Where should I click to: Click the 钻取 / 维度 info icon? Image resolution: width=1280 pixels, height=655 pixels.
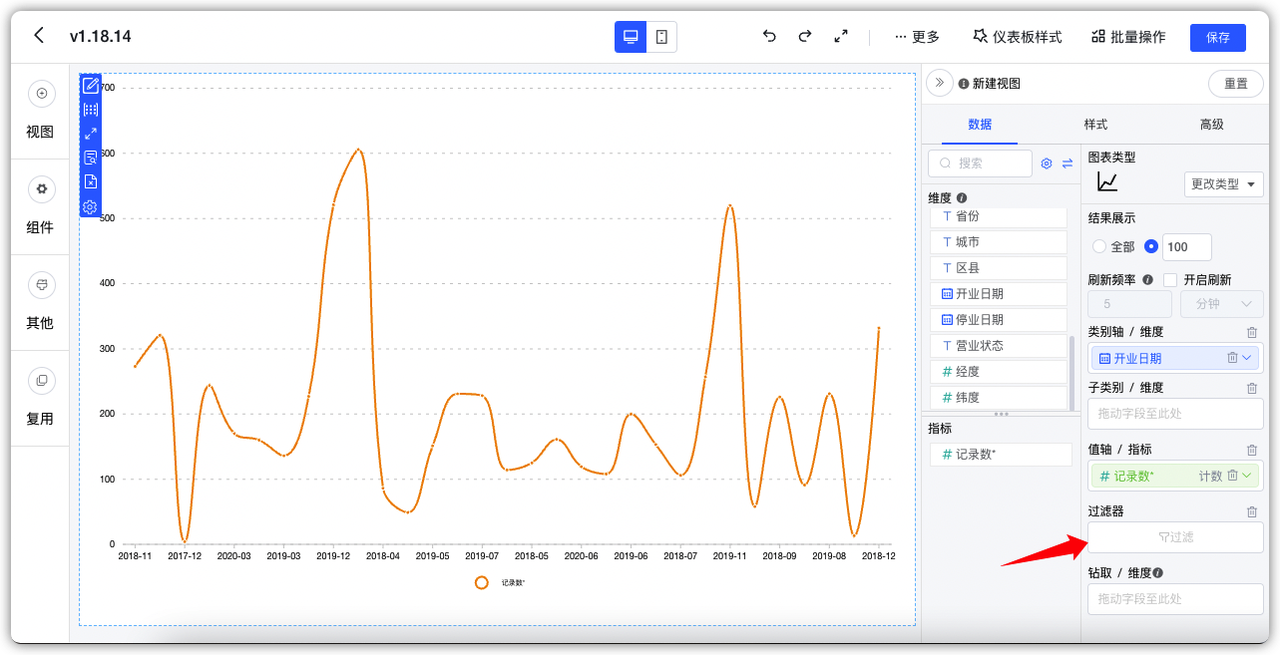point(1158,573)
